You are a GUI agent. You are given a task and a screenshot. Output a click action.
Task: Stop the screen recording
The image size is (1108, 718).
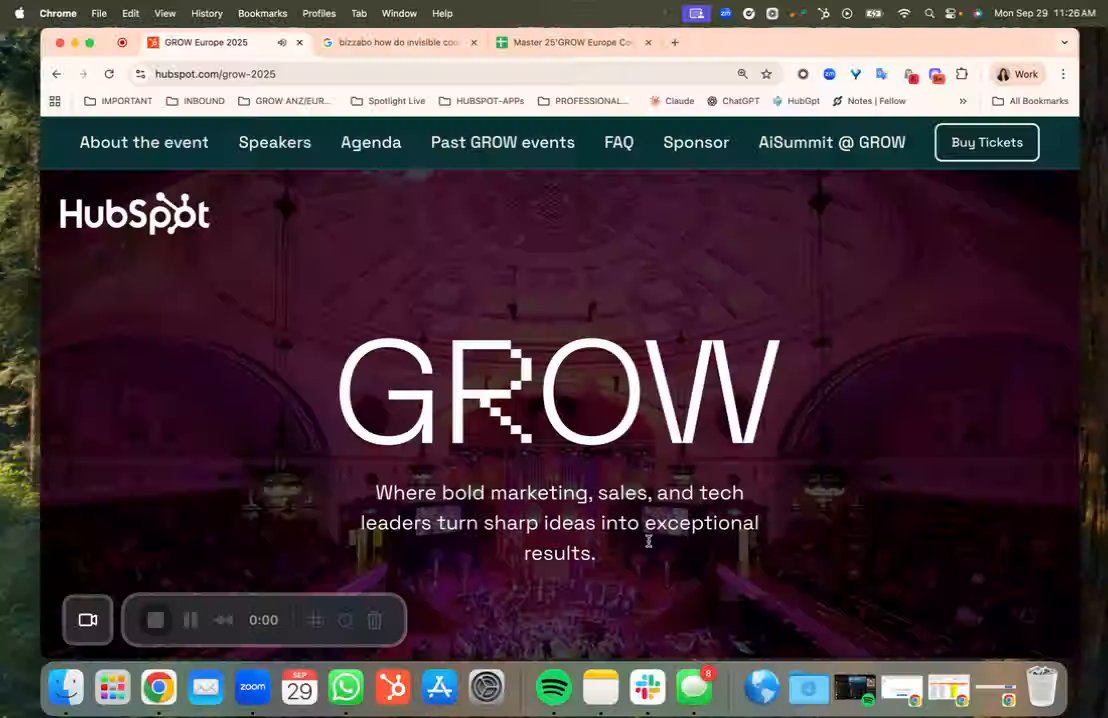click(155, 620)
